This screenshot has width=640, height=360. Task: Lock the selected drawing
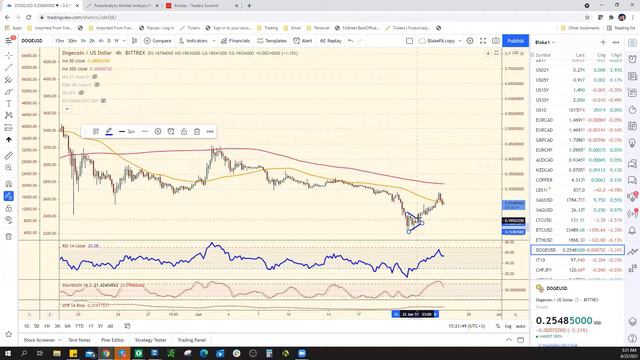pyautogui.click(x=184, y=131)
